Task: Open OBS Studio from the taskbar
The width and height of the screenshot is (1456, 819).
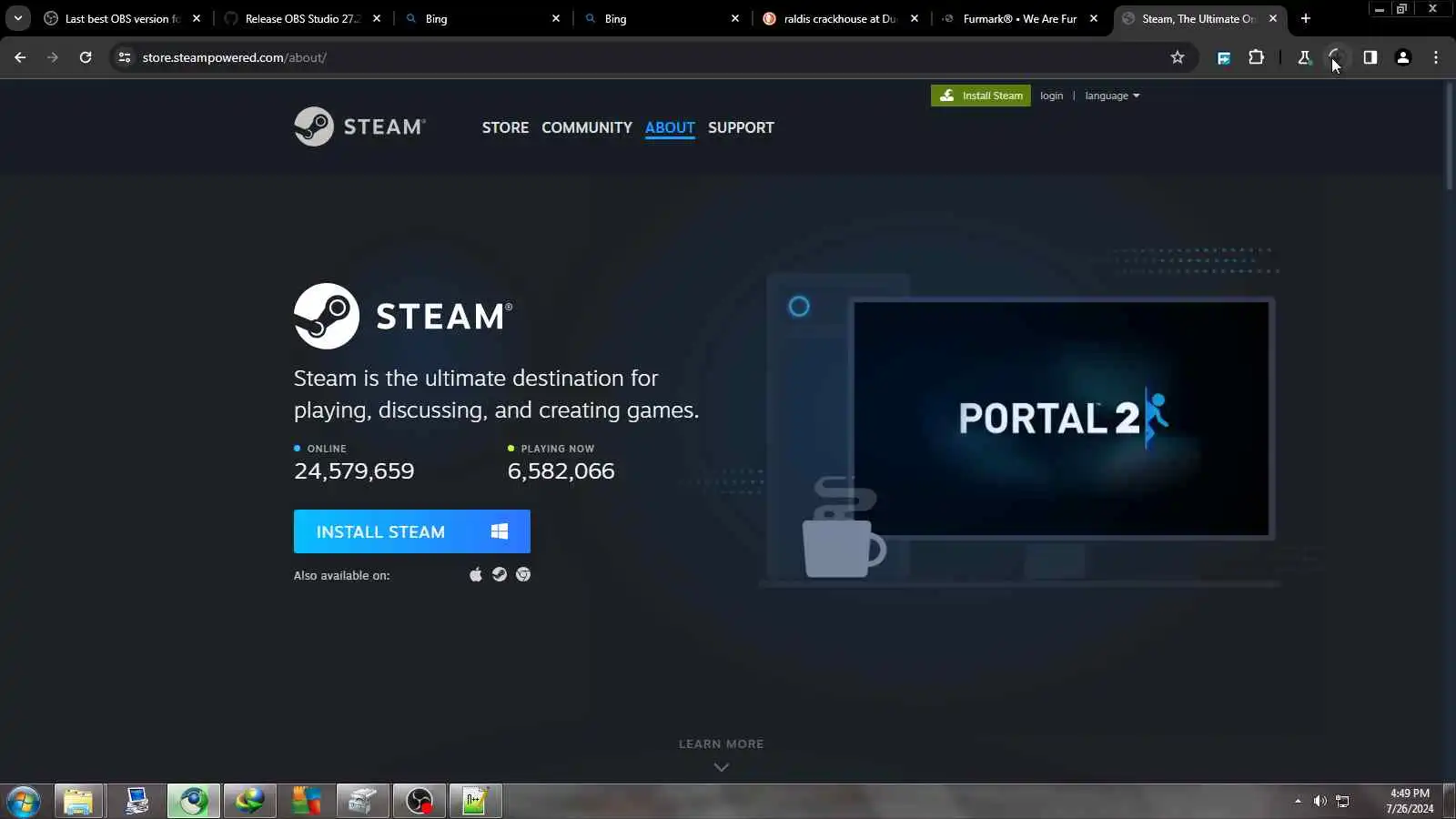Action: point(419,802)
